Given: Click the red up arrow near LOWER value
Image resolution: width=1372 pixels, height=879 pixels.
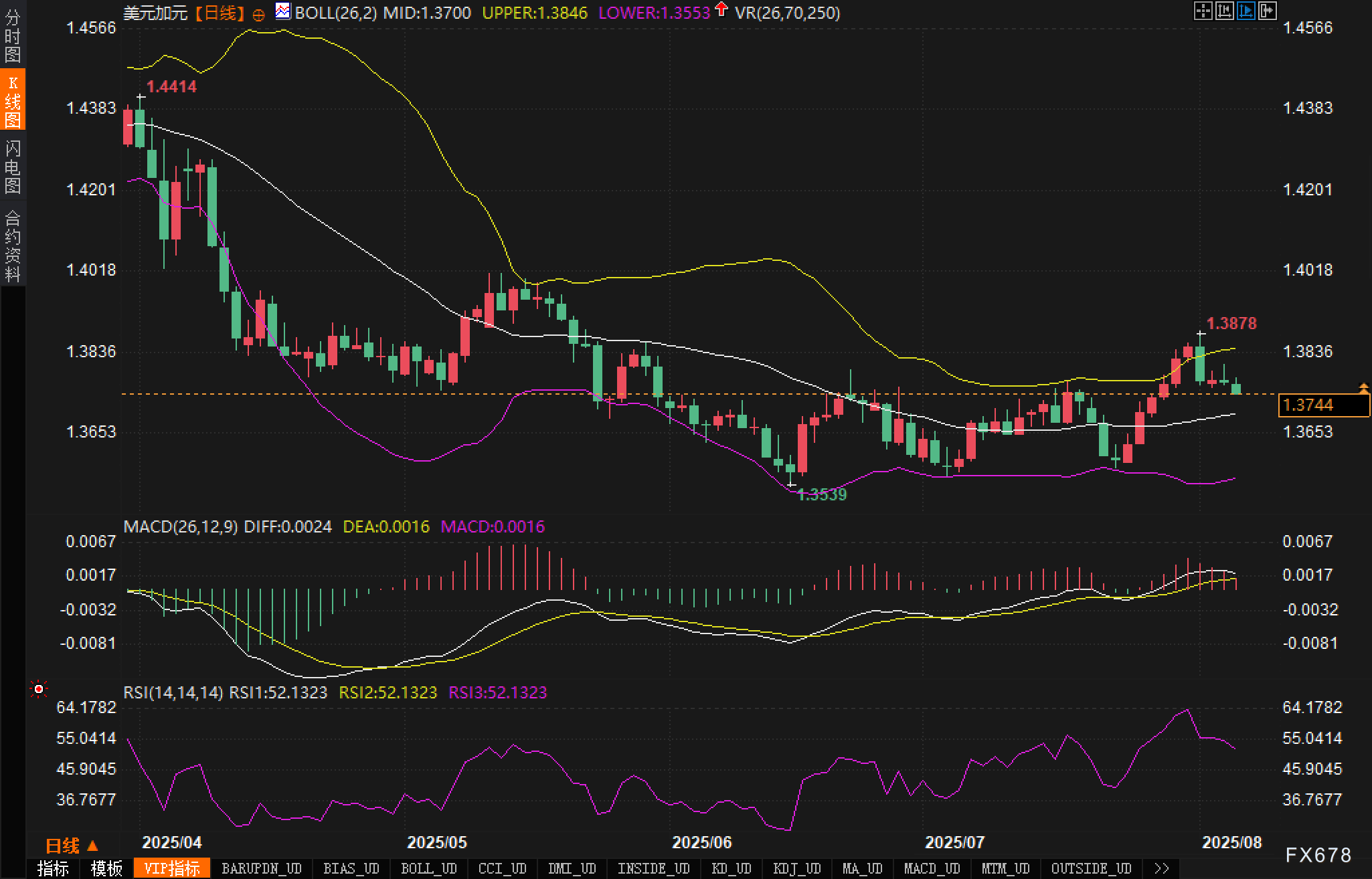Looking at the screenshot, I should tap(721, 9).
